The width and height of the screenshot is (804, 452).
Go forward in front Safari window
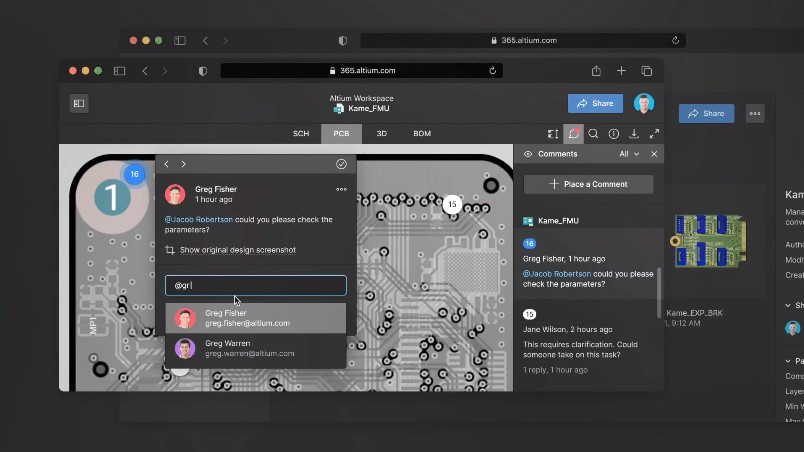[x=165, y=71]
